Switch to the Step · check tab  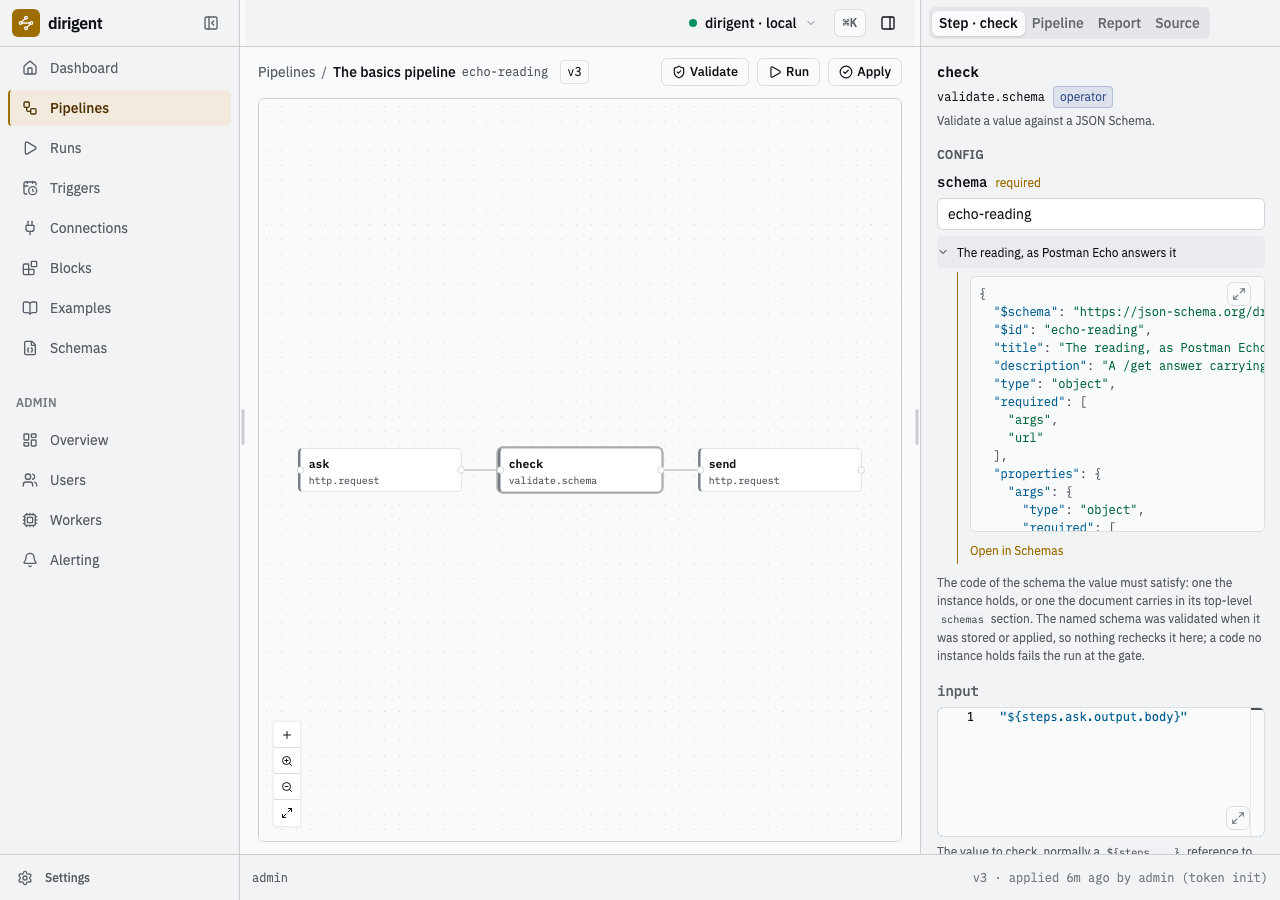pyautogui.click(x=978, y=23)
